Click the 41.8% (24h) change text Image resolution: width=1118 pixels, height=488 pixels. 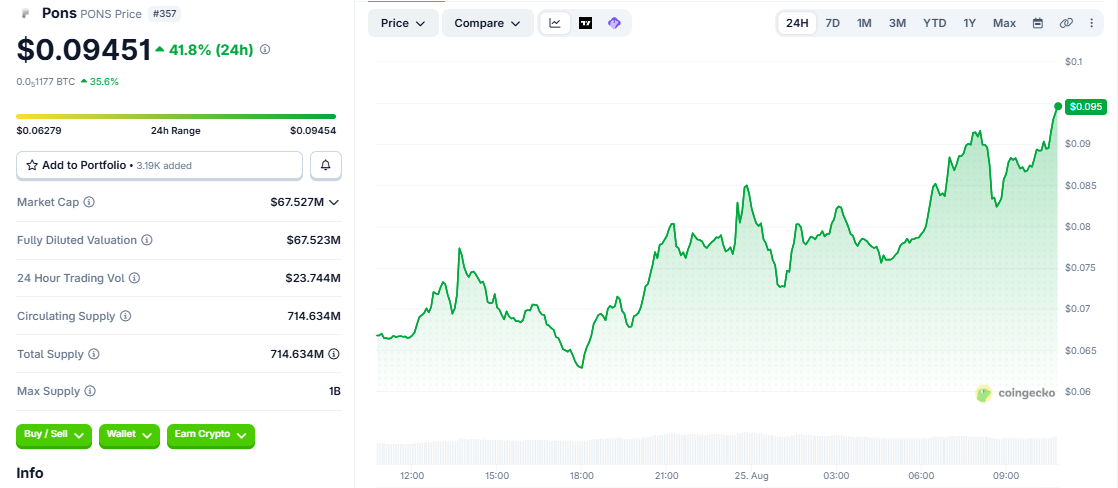[x=210, y=50]
